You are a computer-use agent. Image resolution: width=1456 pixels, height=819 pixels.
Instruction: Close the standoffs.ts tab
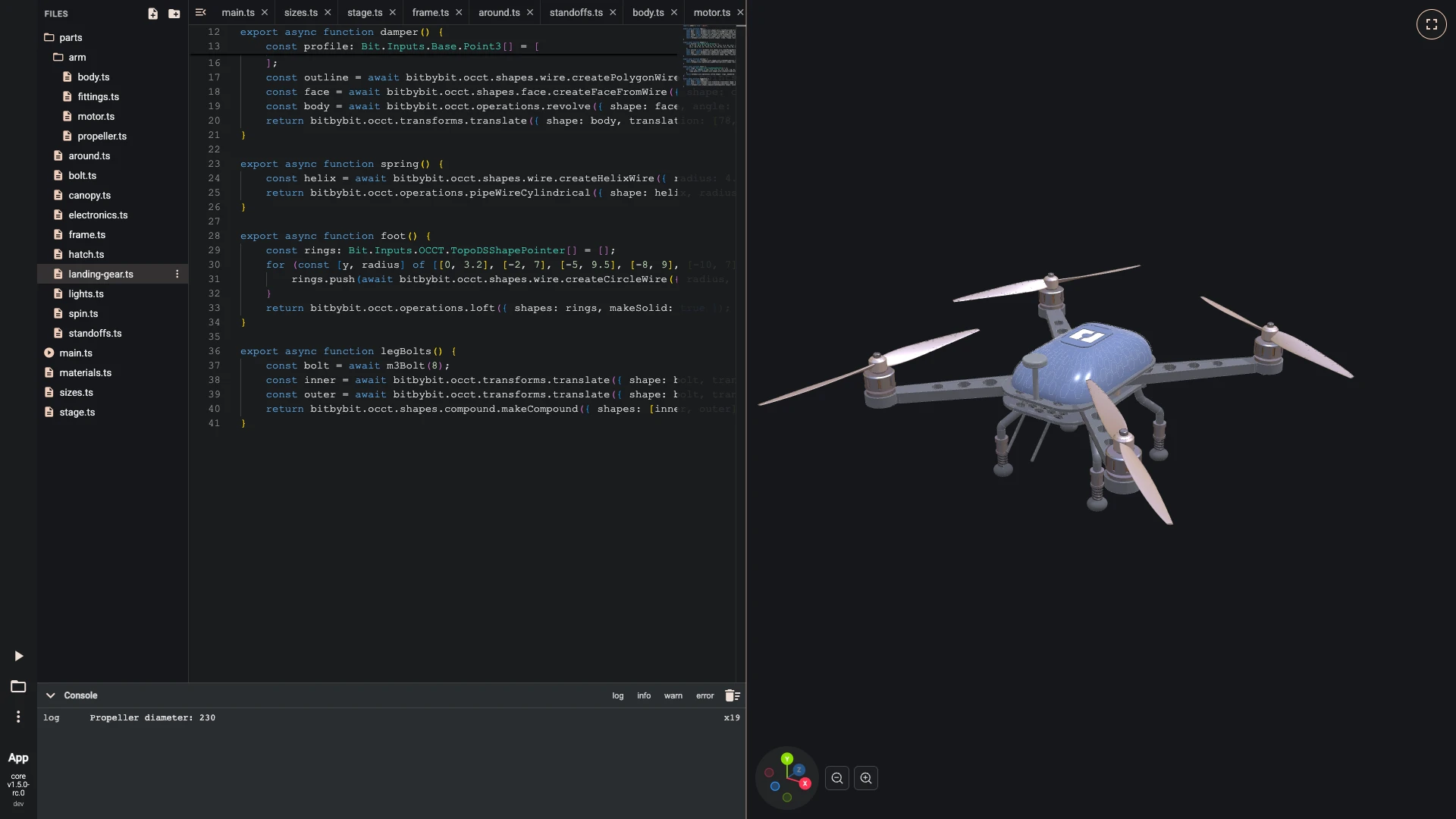click(x=613, y=12)
